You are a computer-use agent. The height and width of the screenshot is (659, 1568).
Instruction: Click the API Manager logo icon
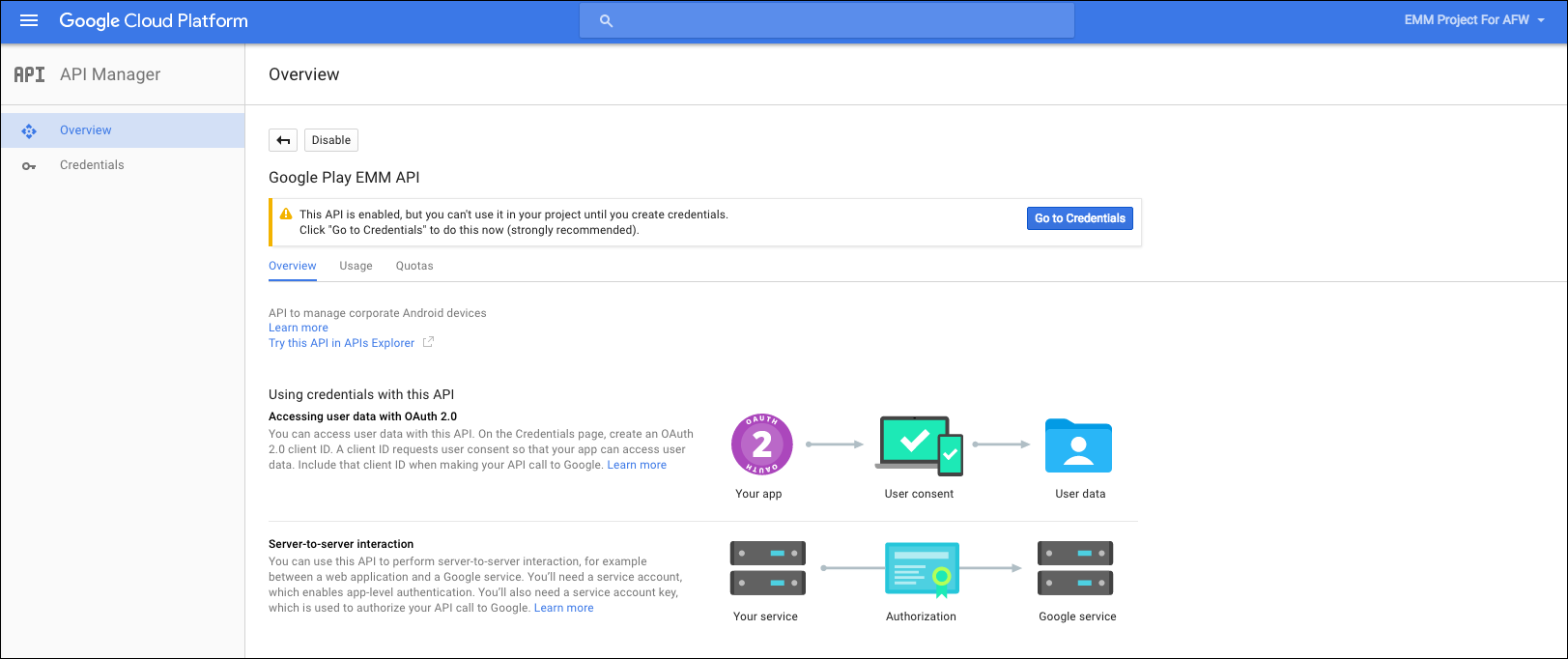29,74
